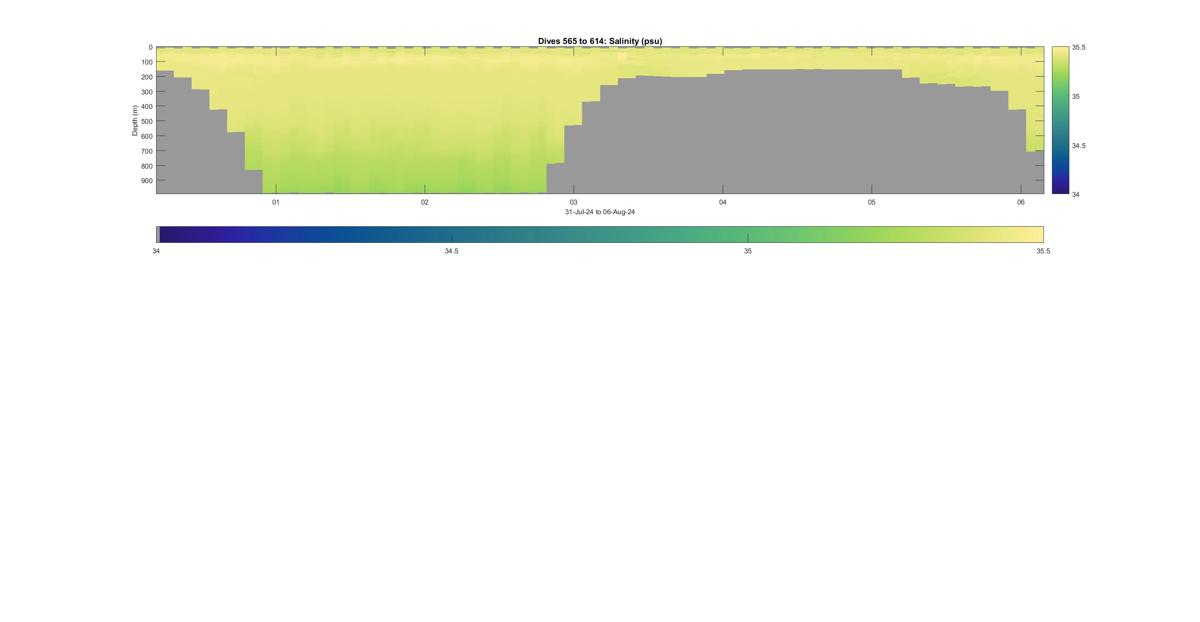Click the depth tick label "100"

(x=146, y=62)
